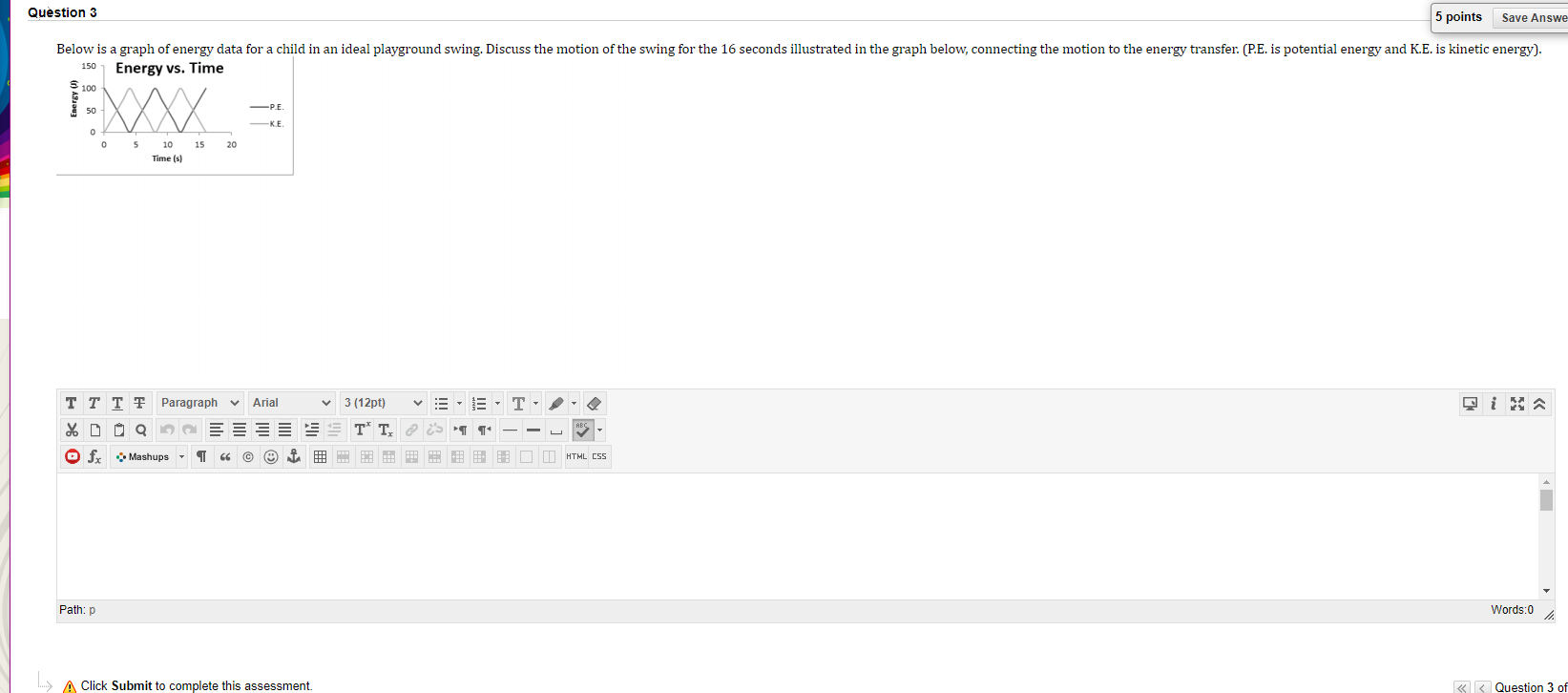Click inside the answer text area
The width and height of the screenshot is (1568, 693).
(x=798, y=536)
